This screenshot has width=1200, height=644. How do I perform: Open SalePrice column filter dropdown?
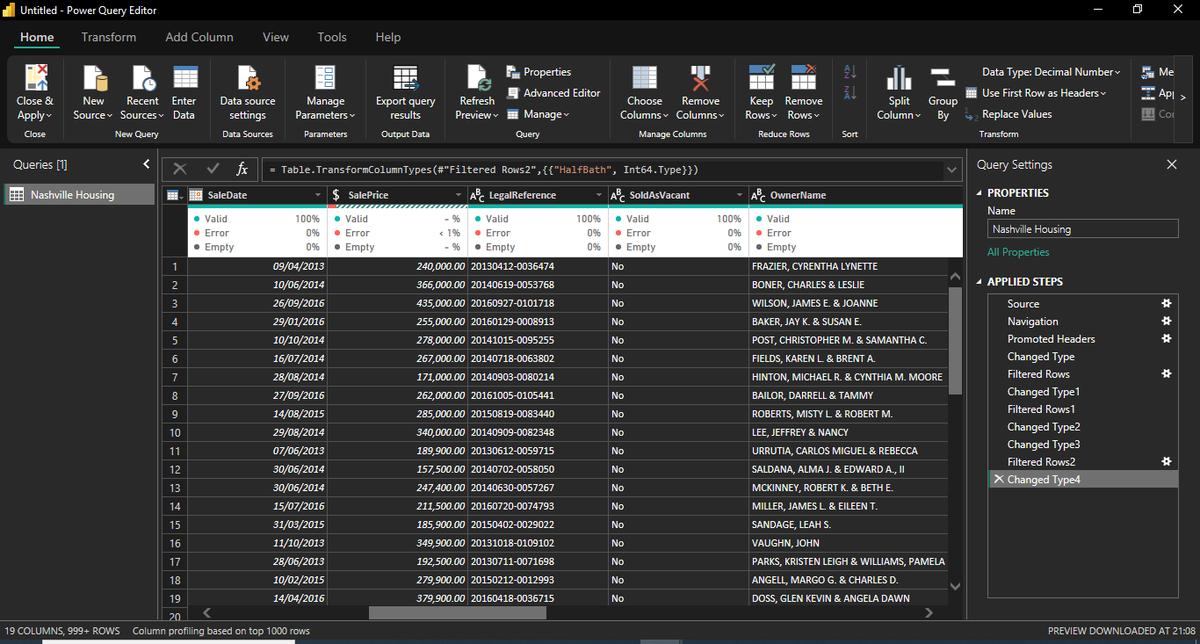[x=459, y=195]
